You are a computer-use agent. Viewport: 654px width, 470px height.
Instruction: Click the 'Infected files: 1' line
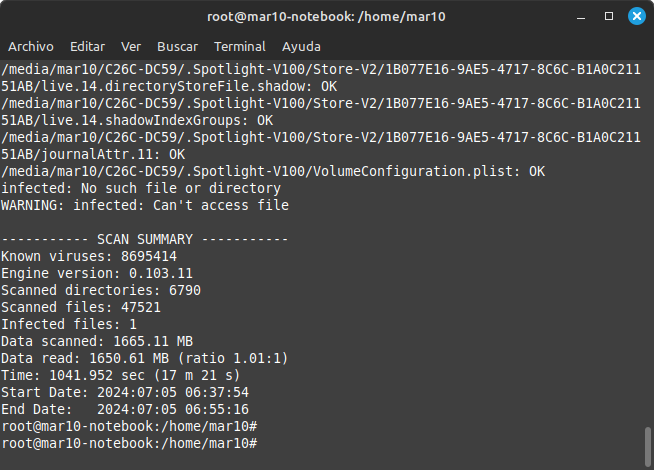pos(69,324)
